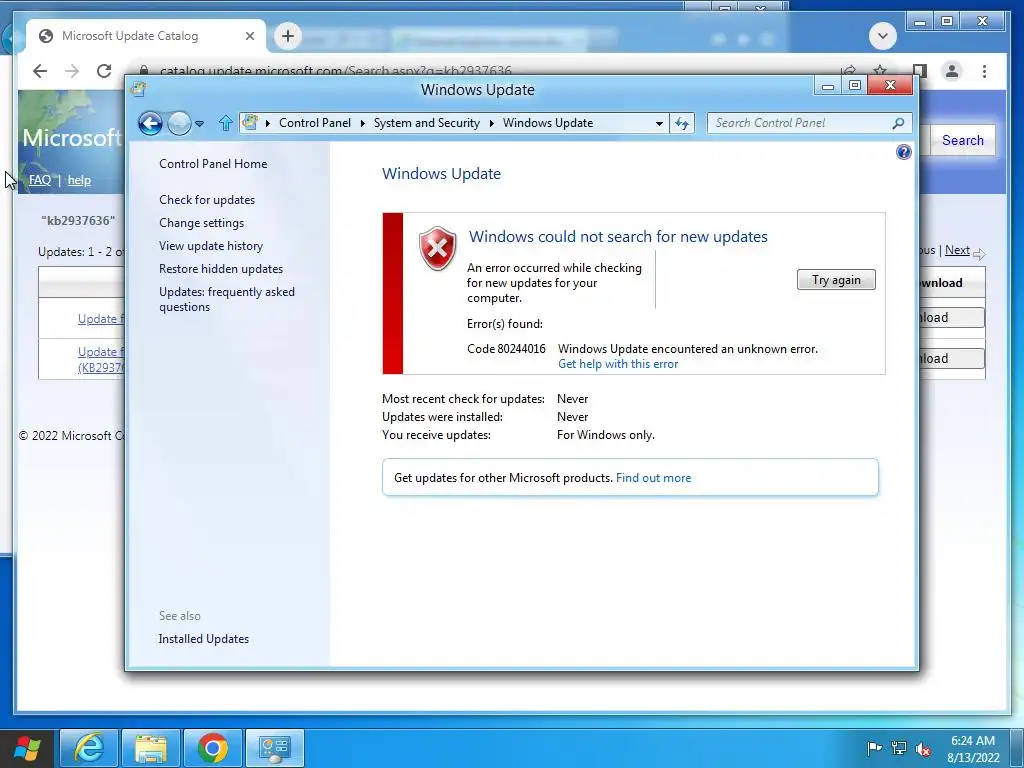Viewport: 1024px width, 768px height.
Task: Select the Microsoft Update Catalog tab in Chrome
Action: [x=146, y=36]
